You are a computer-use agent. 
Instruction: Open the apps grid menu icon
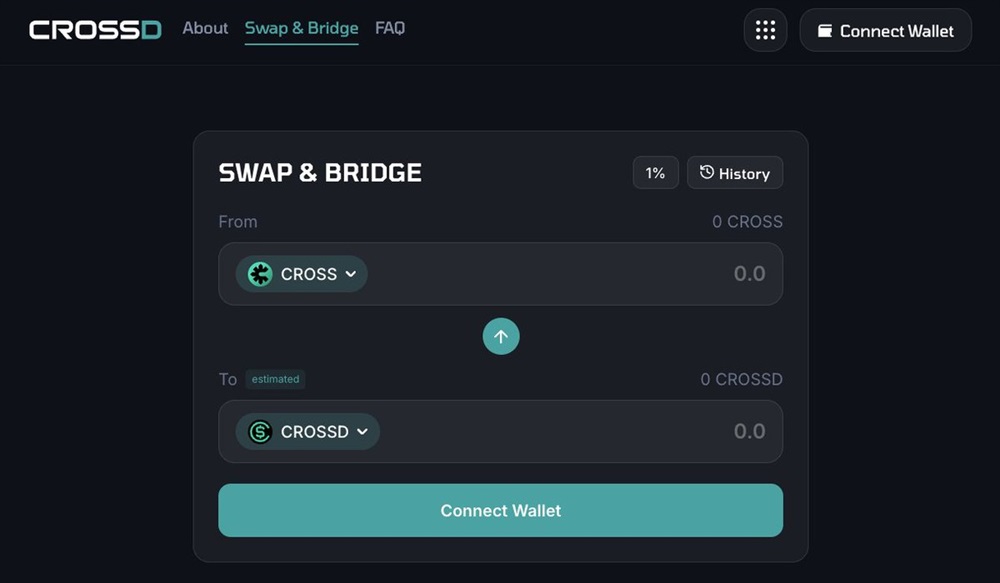pos(765,30)
